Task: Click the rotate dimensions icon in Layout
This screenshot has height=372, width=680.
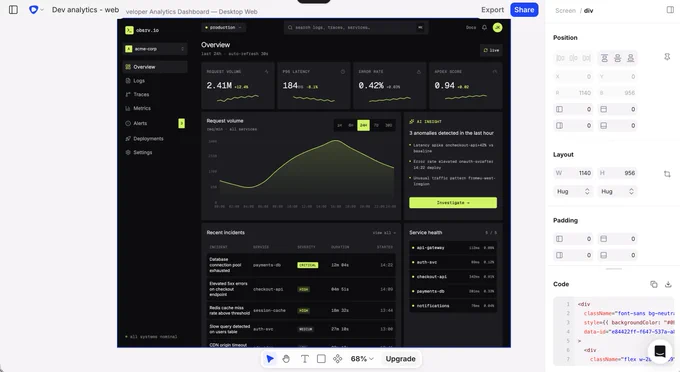Action: [x=667, y=174]
